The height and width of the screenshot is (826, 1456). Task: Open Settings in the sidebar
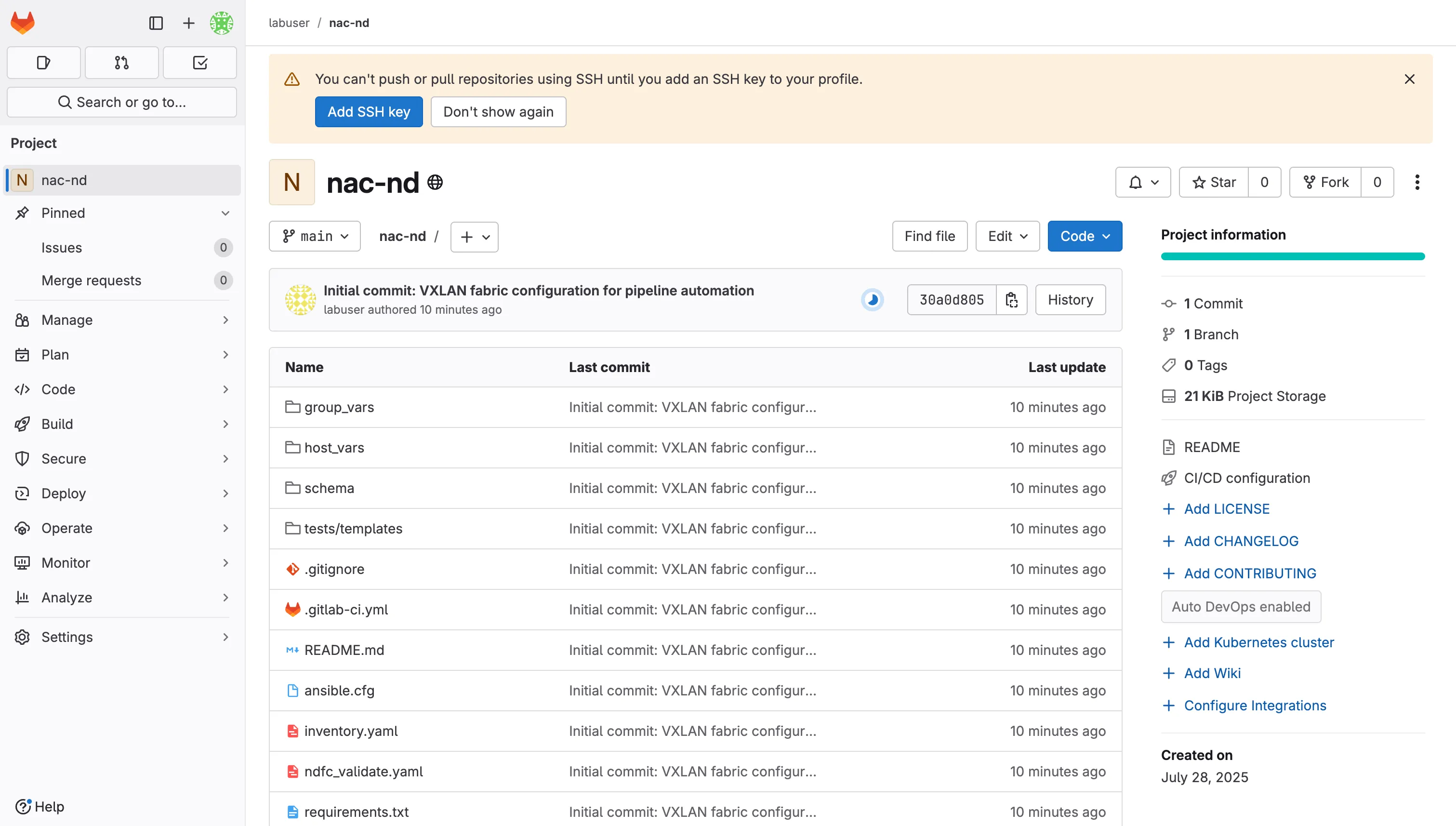pyautogui.click(x=66, y=637)
